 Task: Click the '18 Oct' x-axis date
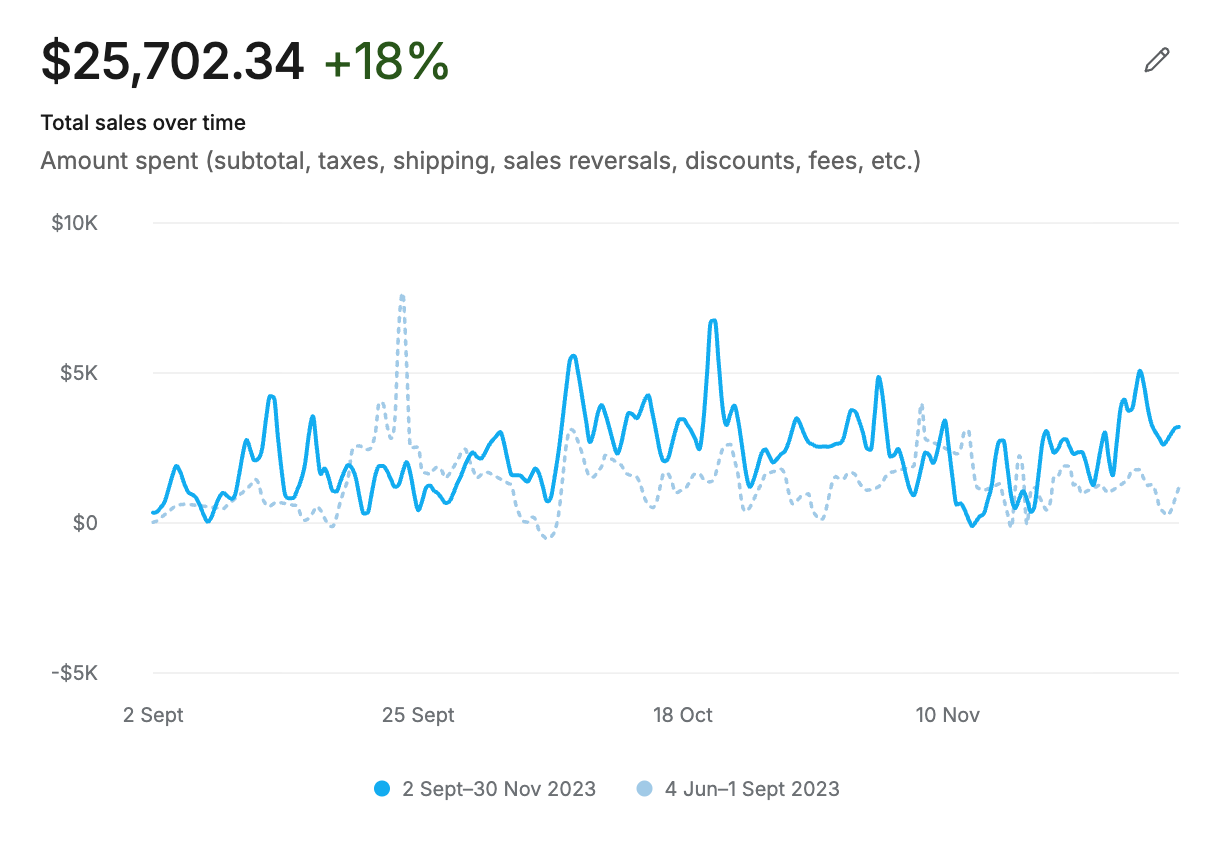pyautogui.click(x=683, y=715)
